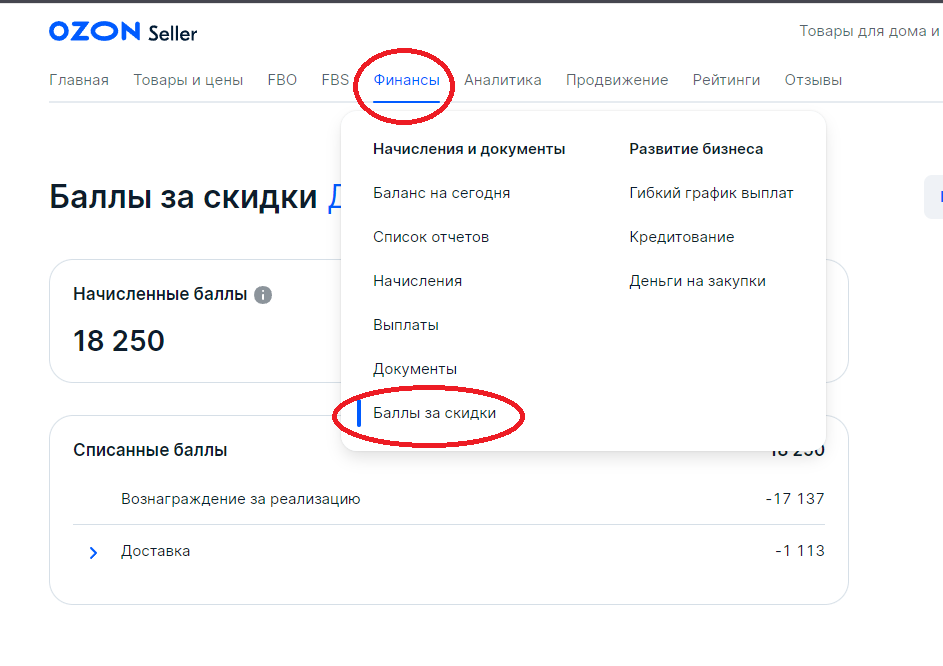Go to the Аналитика tab
The height and width of the screenshot is (666, 943).
tap(503, 80)
